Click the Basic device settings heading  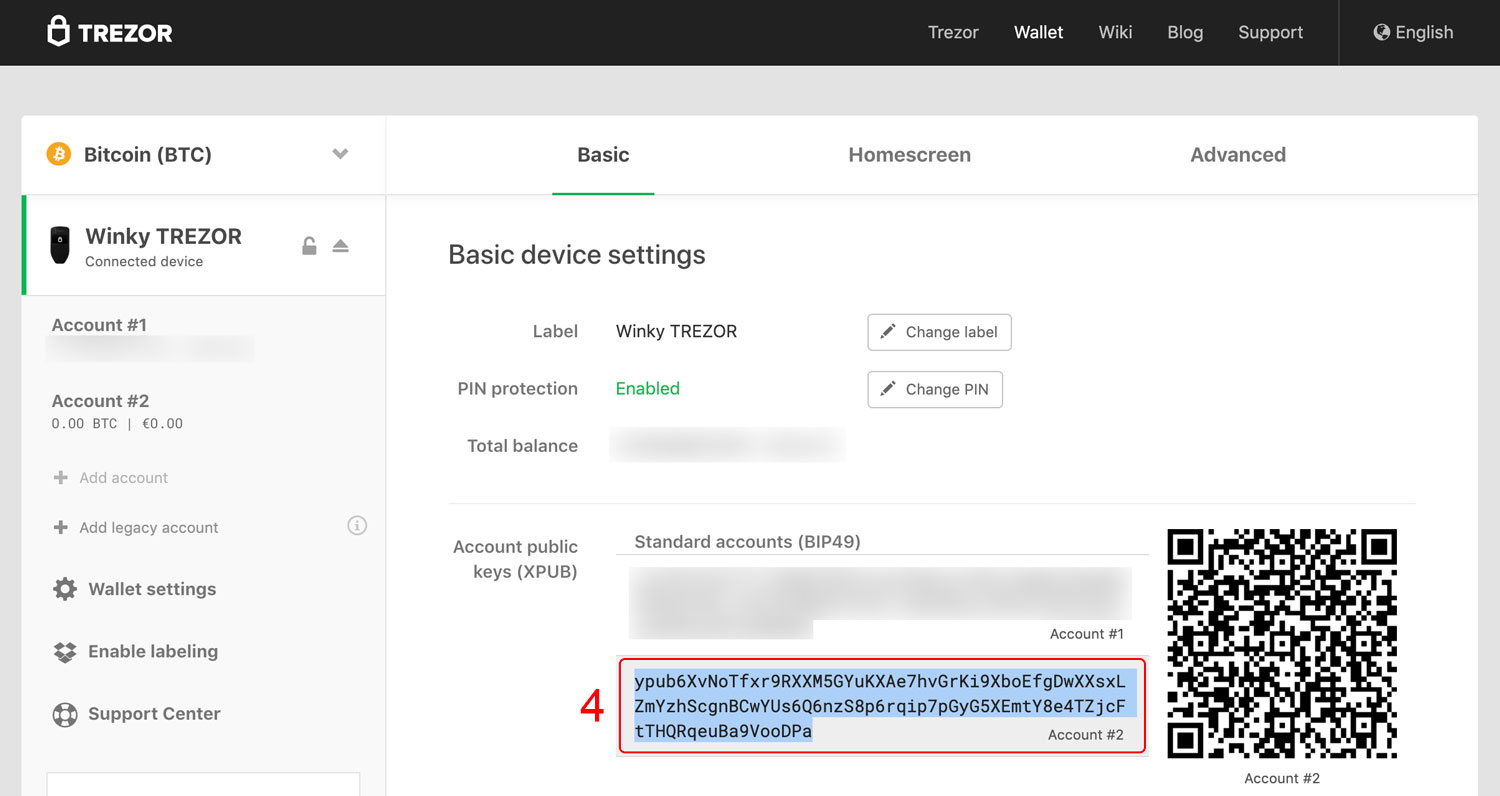pyautogui.click(x=576, y=255)
